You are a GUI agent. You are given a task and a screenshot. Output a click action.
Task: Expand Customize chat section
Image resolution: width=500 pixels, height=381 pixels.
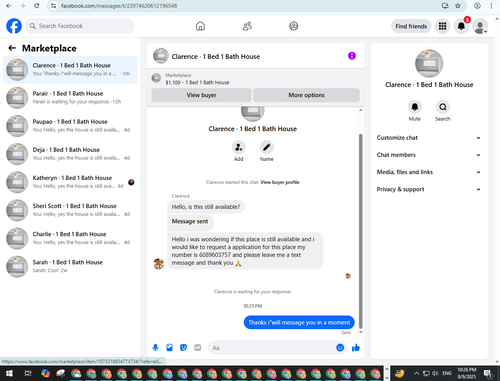[429, 138]
